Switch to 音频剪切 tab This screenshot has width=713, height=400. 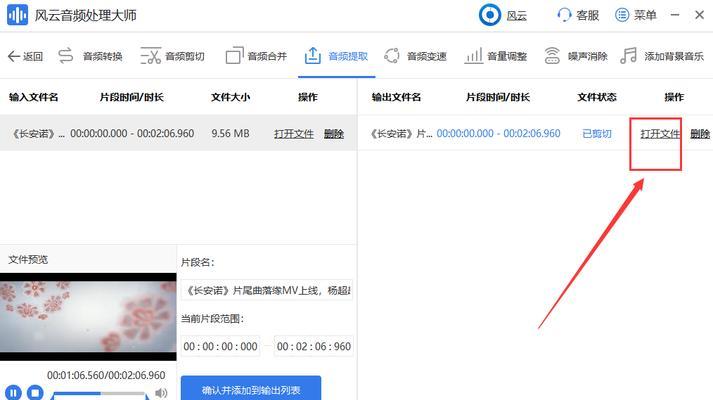coord(172,56)
